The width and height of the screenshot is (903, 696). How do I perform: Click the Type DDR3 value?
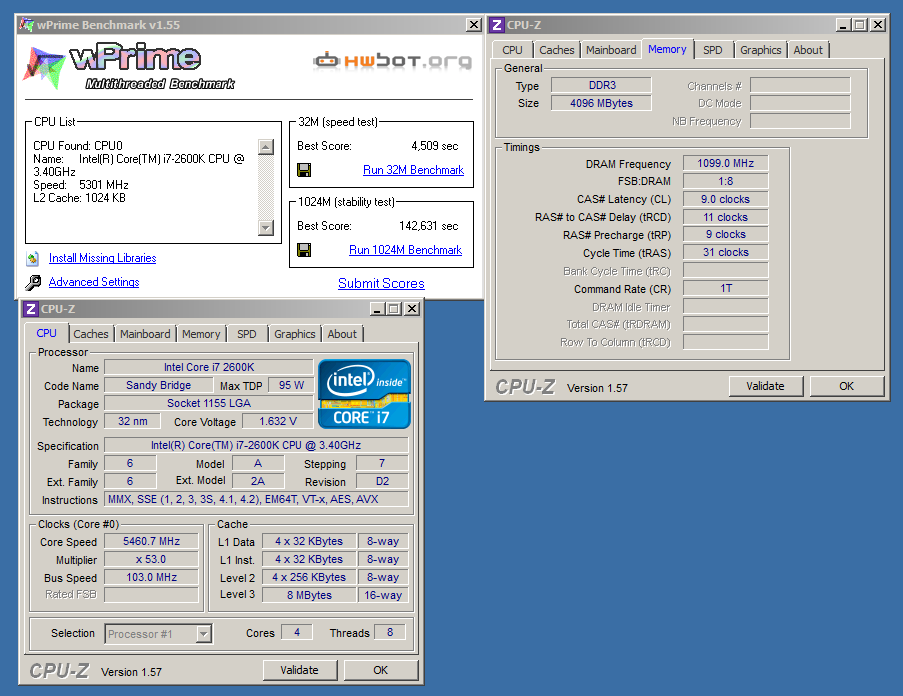coord(602,85)
